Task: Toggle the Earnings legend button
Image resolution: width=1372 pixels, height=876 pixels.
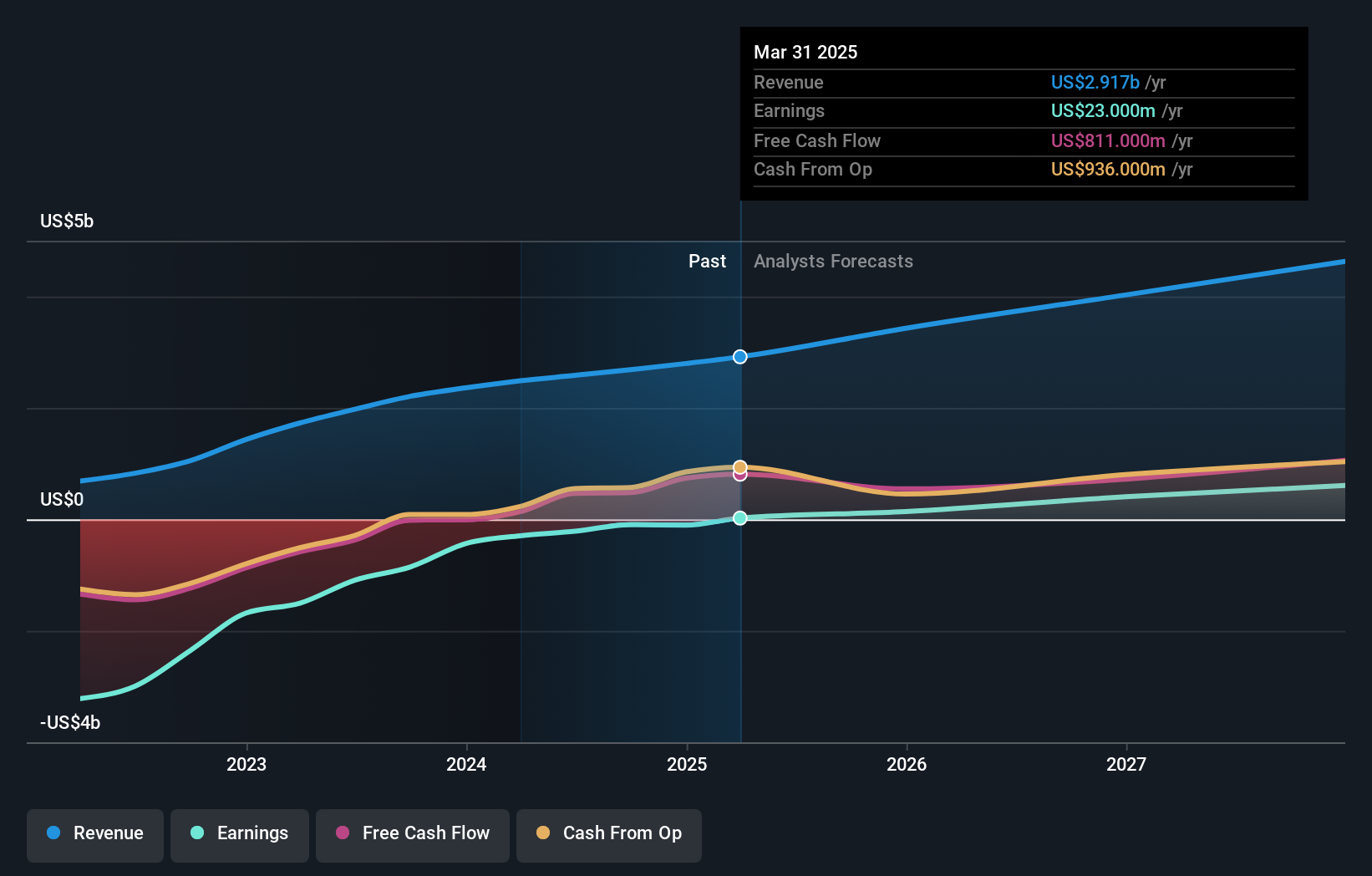Action: coord(240,835)
